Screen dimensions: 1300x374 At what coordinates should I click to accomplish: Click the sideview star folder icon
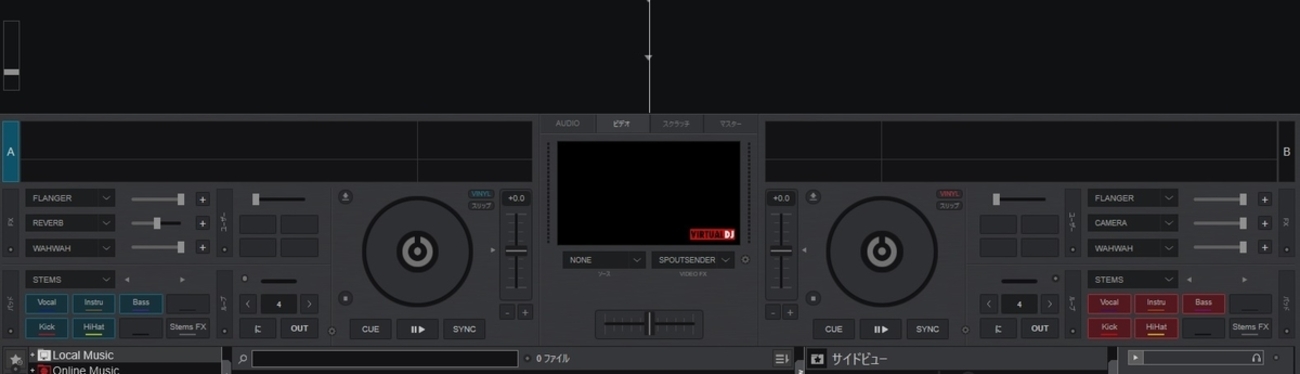(x=817, y=358)
